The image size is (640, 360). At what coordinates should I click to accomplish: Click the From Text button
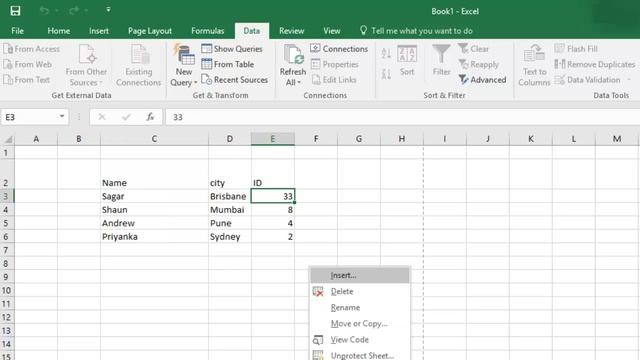pyautogui.click(x=27, y=80)
